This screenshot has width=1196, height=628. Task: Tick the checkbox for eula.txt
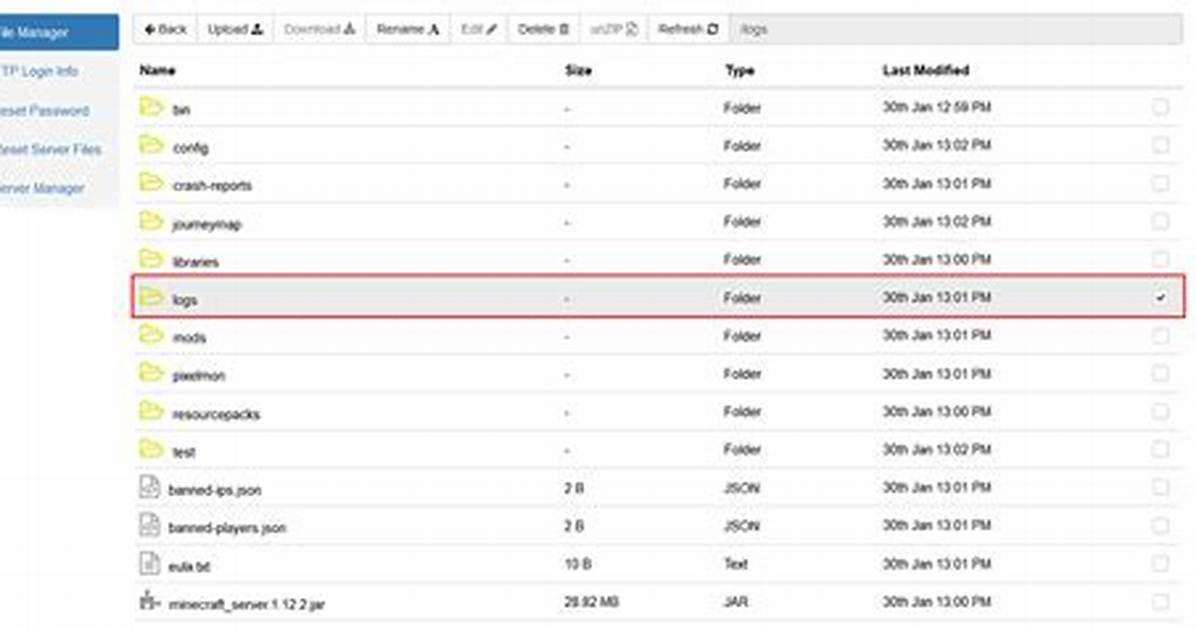point(1160,564)
